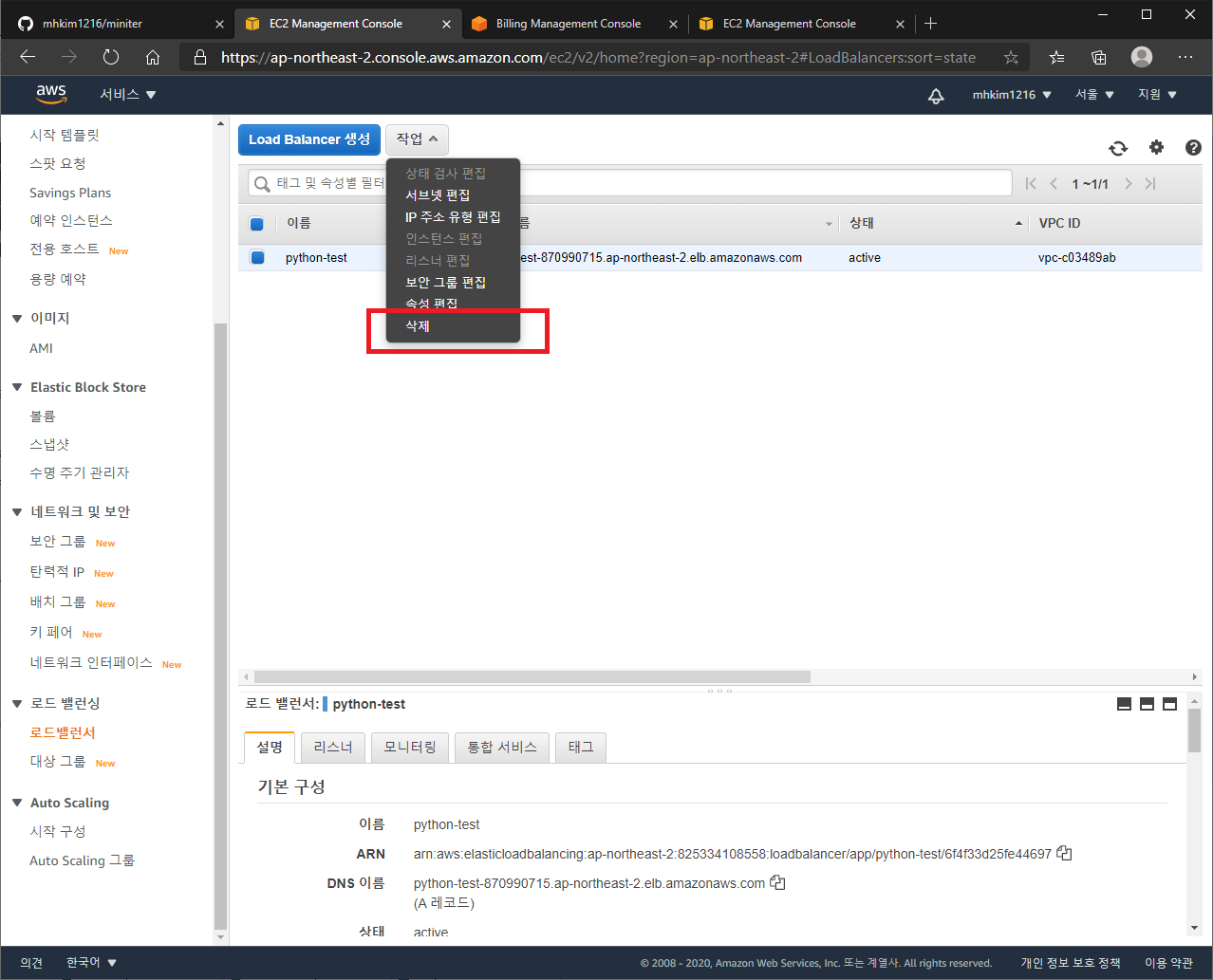Open 보안 그룹 in the sidebar
This screenshot has height=980, width=1213.
pos(58,541)
